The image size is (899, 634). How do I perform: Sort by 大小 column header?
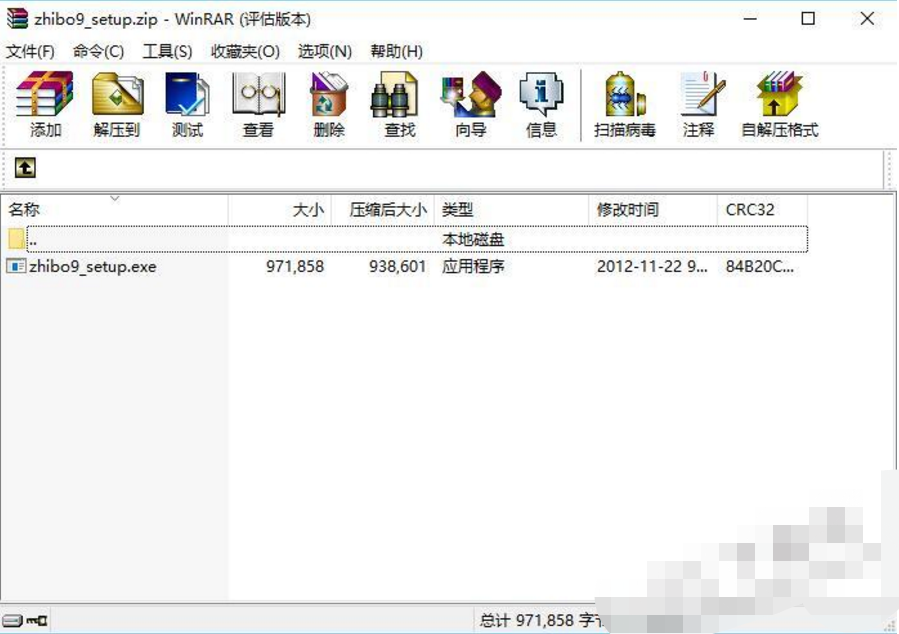[280, 210]
